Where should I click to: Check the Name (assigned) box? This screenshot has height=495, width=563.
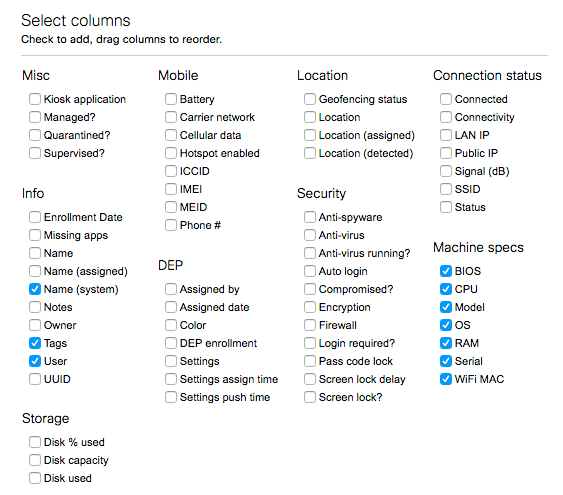35,271
